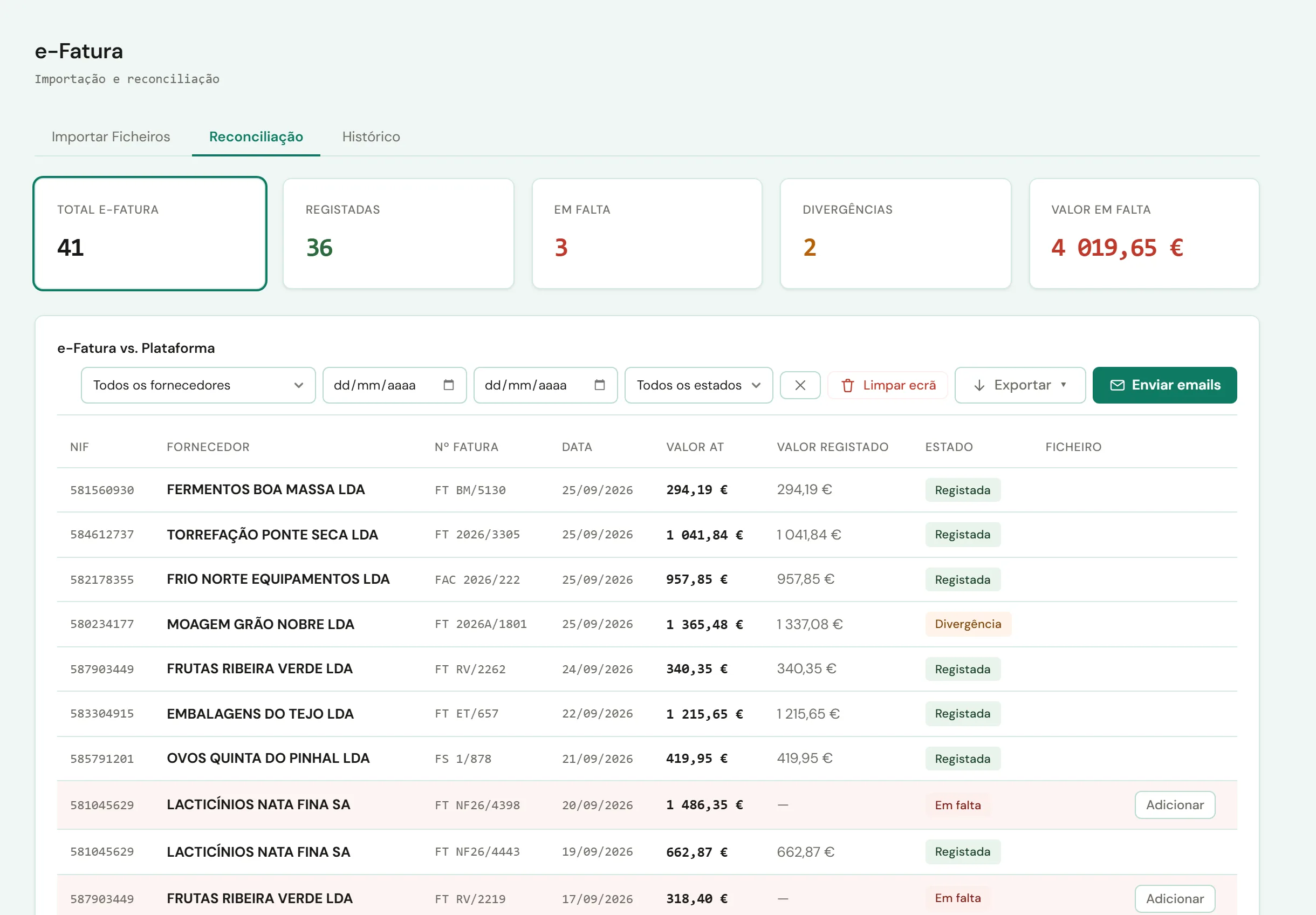Select the Total e-Fatura card
1316x915 pixels.
(150, 234)
